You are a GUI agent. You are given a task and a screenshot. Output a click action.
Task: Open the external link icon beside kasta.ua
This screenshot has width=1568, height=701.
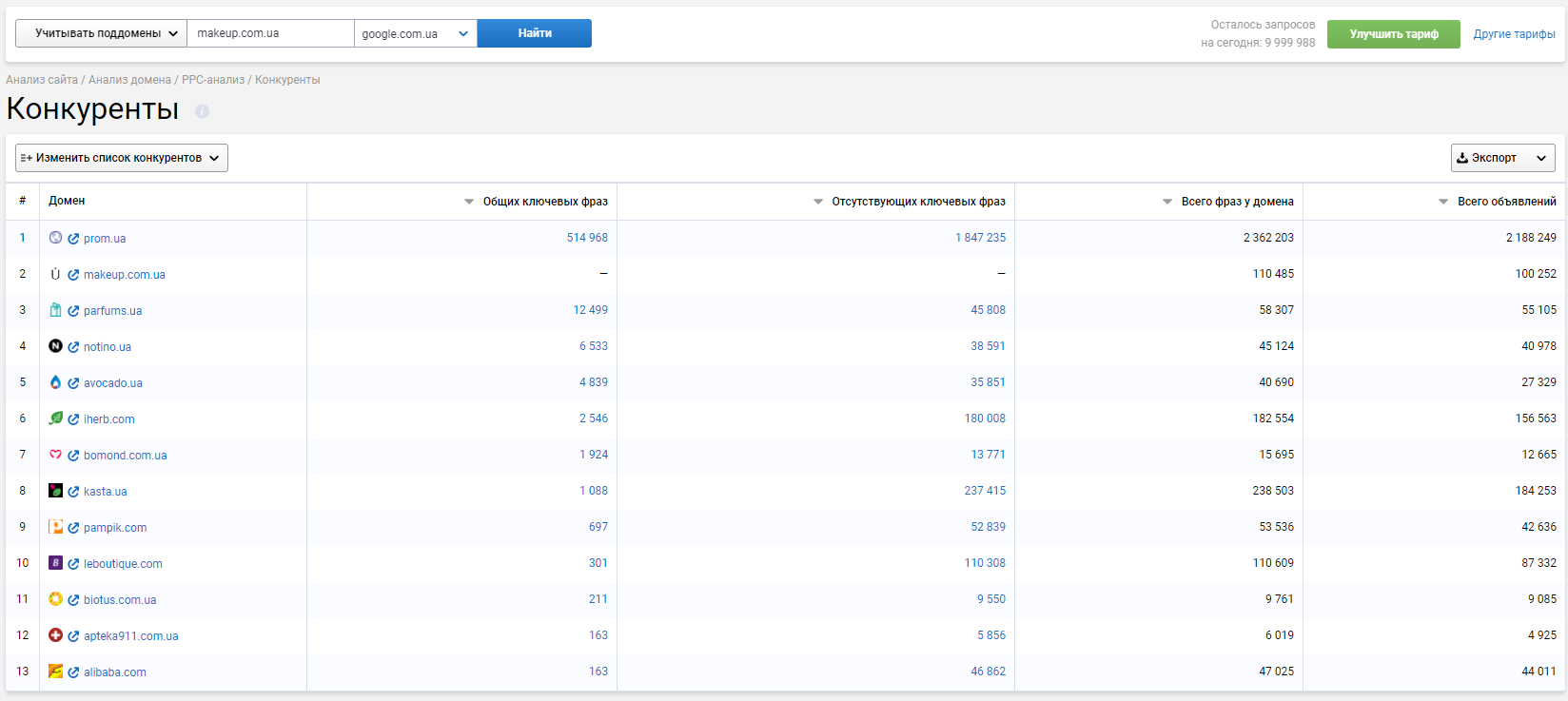coord(73,492)
